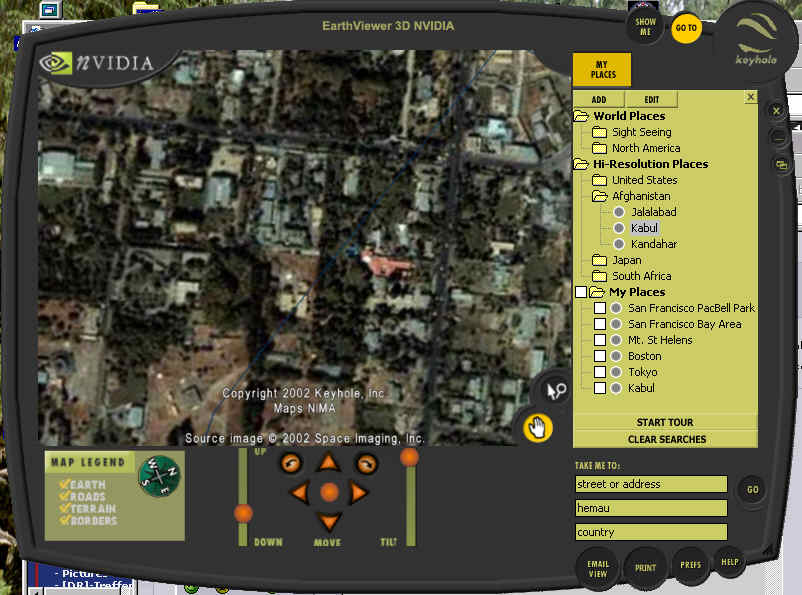The image size is (802, 595).
Task: Move map up with the up arrow
Action: pyautogui.click(x=329, y=462)
